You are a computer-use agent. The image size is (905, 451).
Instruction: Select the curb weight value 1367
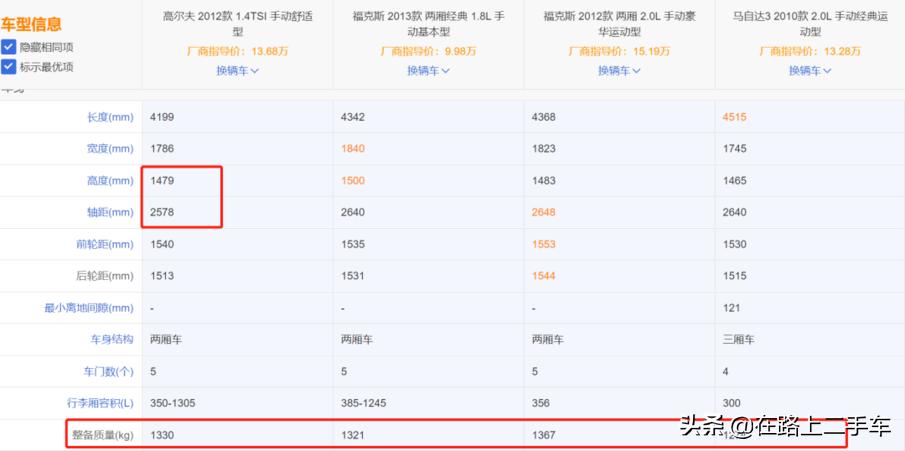point(544,435)
